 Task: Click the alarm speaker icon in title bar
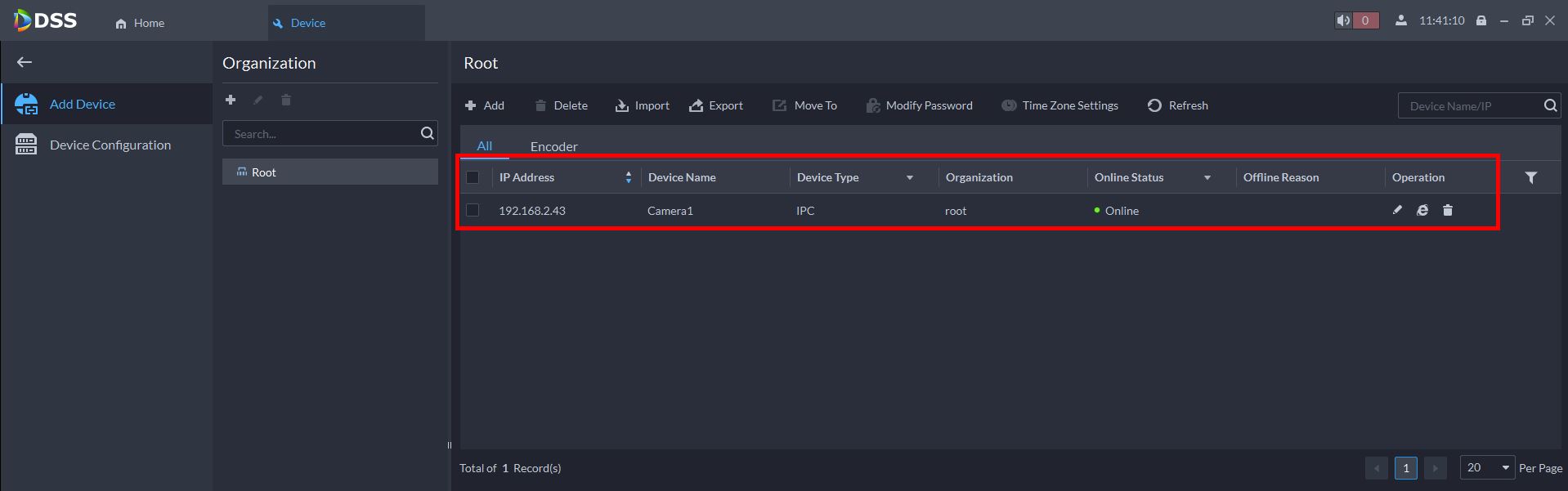[1343, 20]
